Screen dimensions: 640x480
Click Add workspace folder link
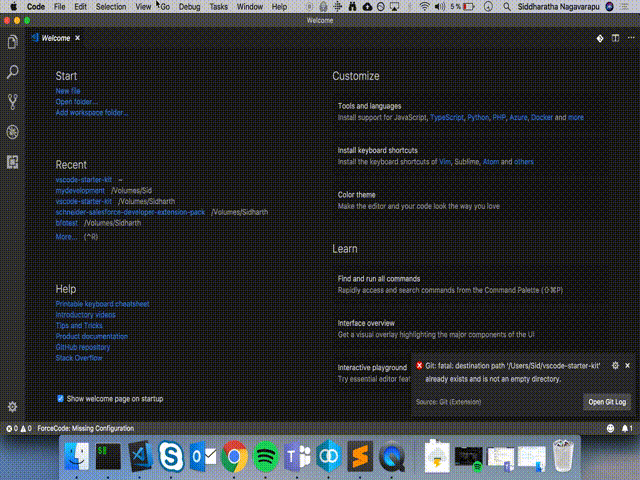[x=91, y=113]
